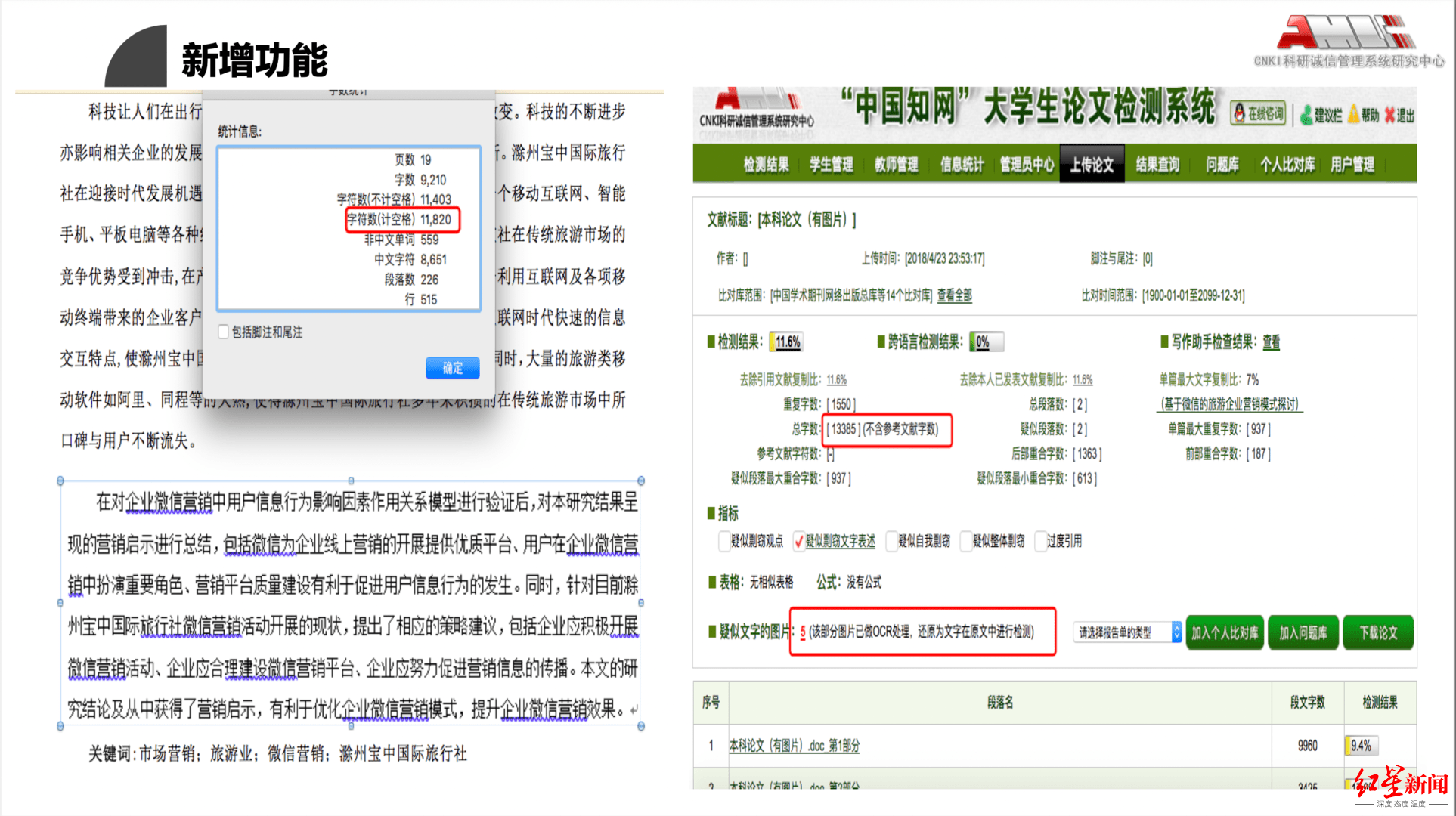1456x816 pixels.
Task: Click the 加入个人比对库 button
Action: tap(1225, 632)
